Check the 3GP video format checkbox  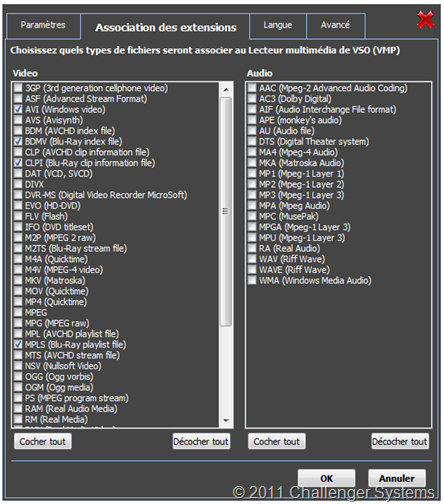pos(18,88)
